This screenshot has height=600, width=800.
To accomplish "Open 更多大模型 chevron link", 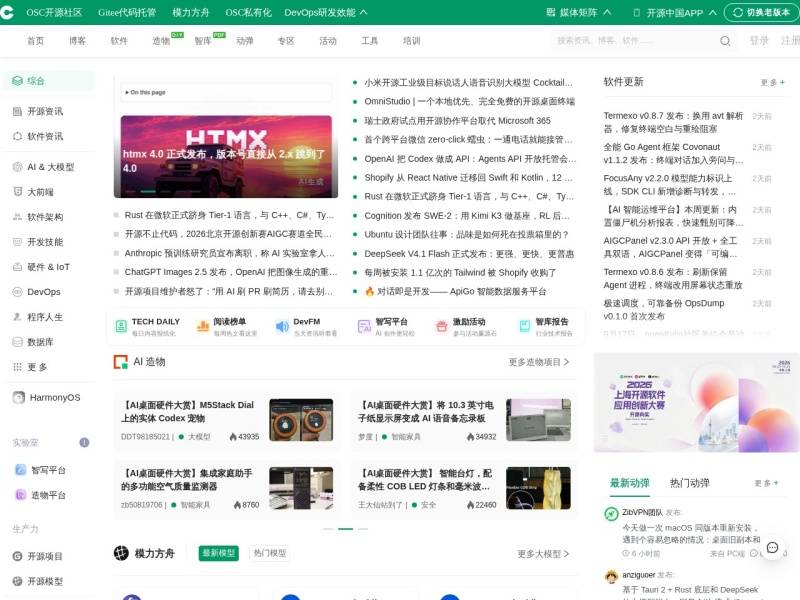I will [x=543, y=554].
